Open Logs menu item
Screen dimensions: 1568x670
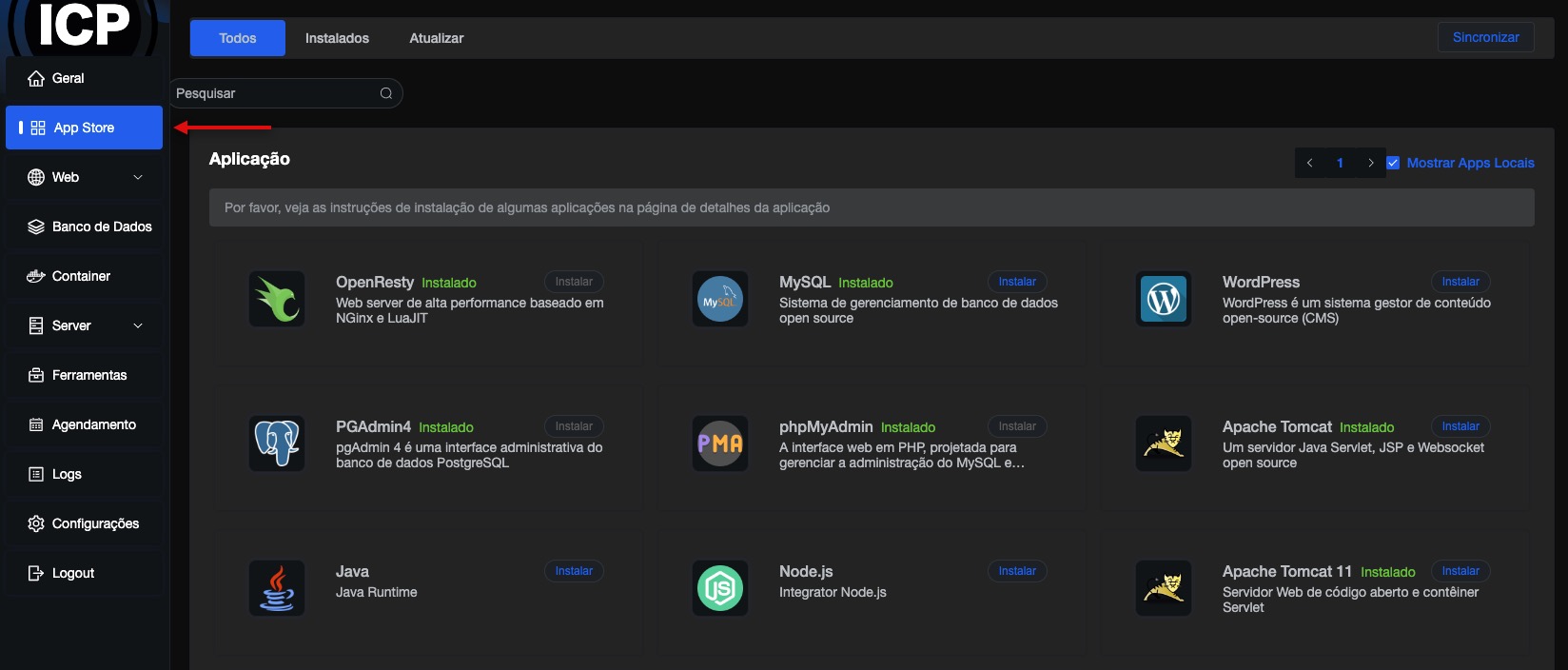(84, 474)
